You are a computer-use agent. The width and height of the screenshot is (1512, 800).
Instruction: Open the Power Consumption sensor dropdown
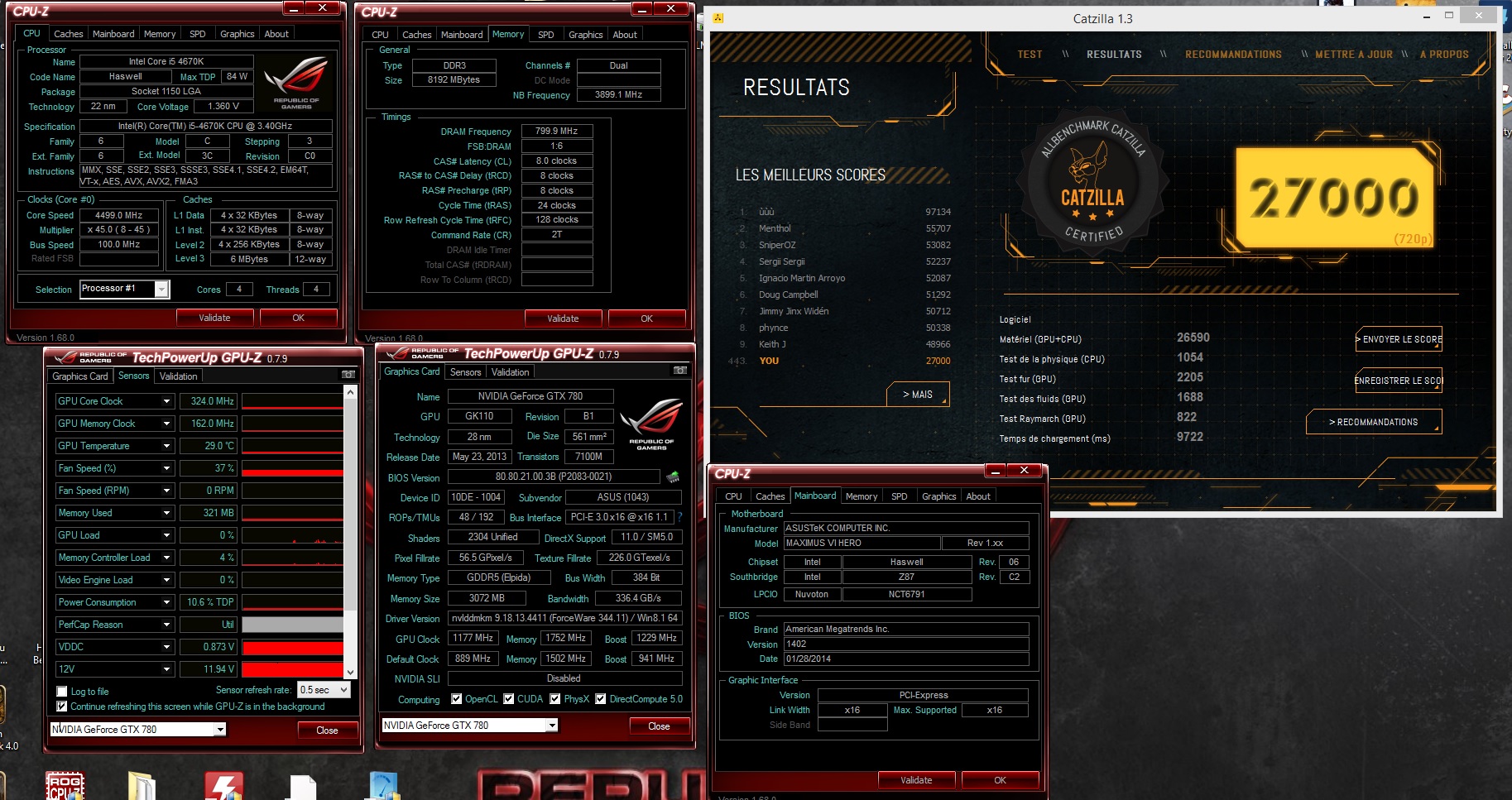tap(166, 602)
